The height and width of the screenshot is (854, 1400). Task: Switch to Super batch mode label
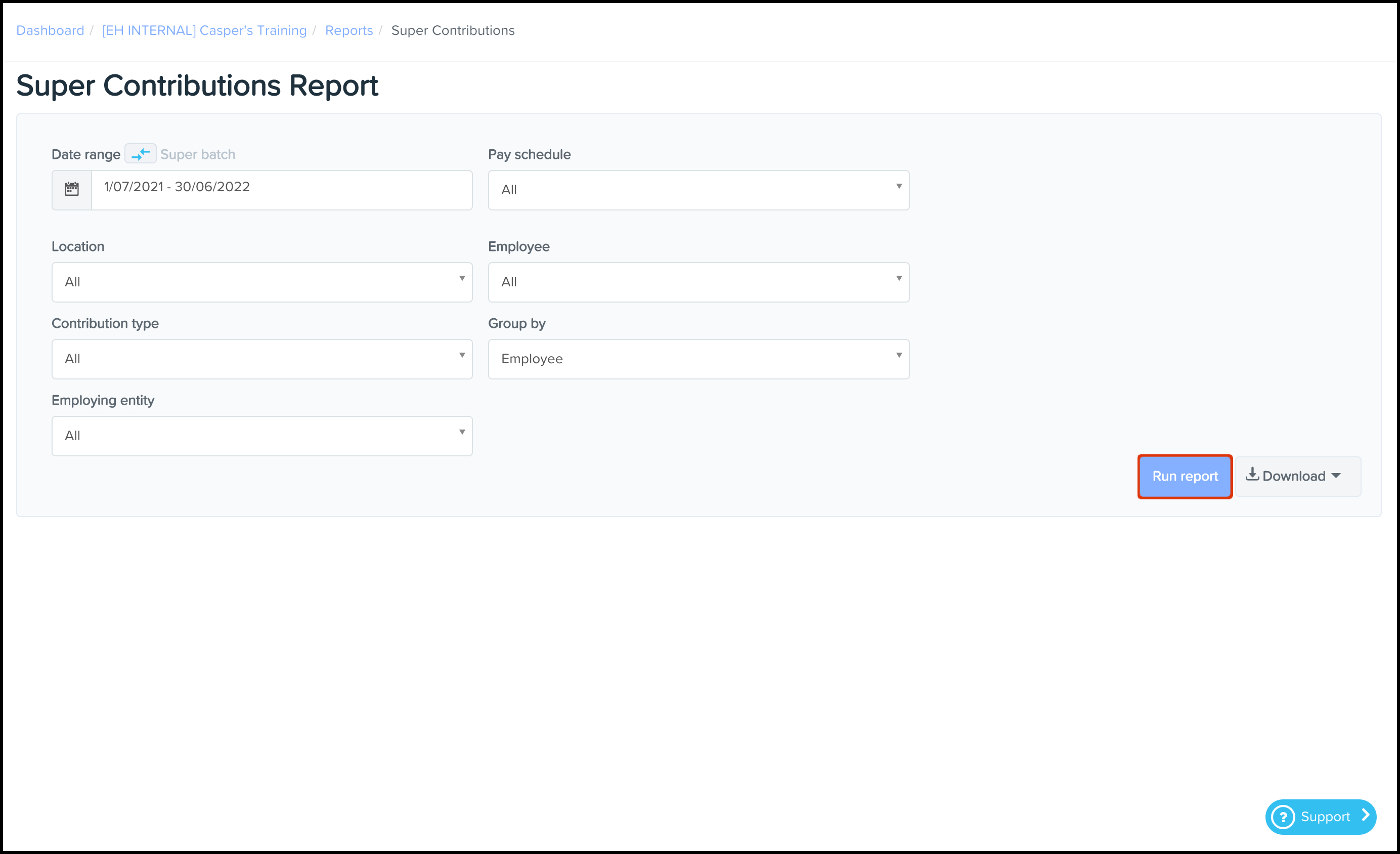(x=198, y=154)
